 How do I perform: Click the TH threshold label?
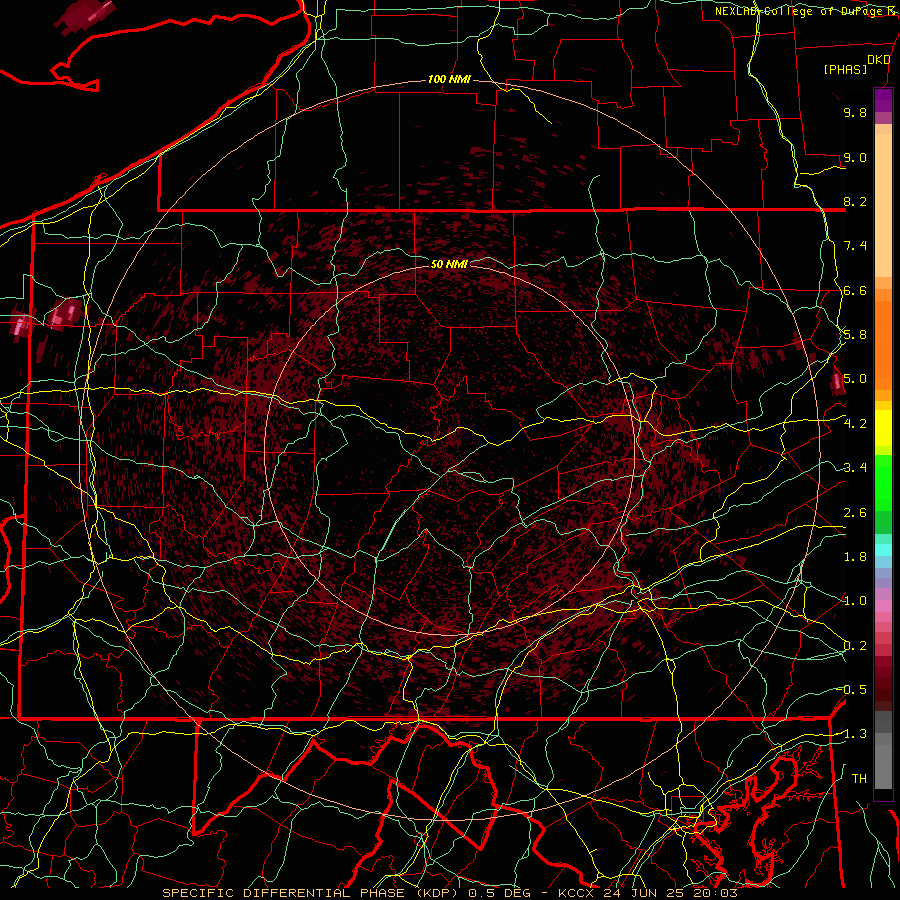[859, 779]
